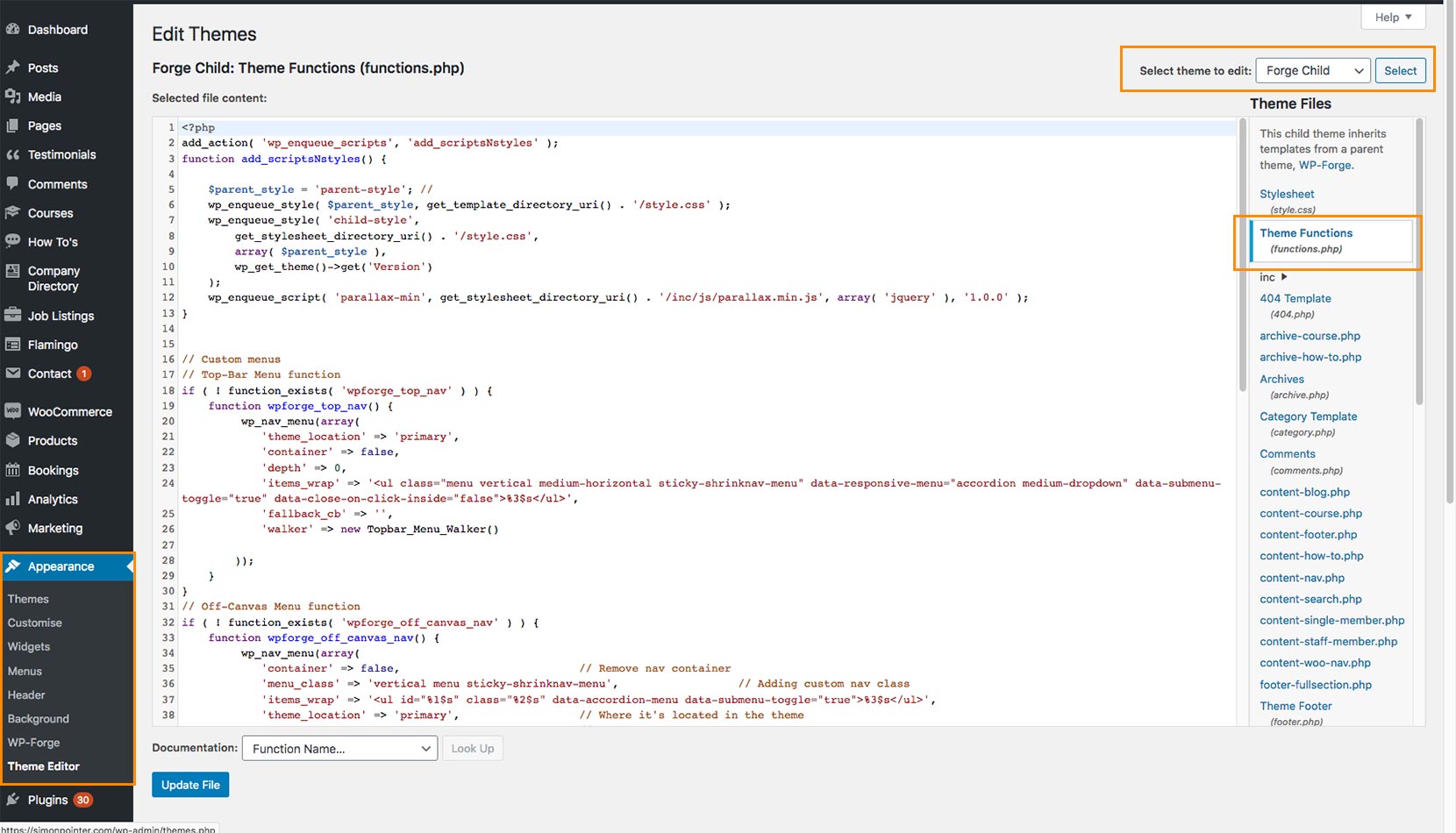This screenshot has height=833, width=1456.
Task: Open Header submenu item
Action: coord(26,694)
